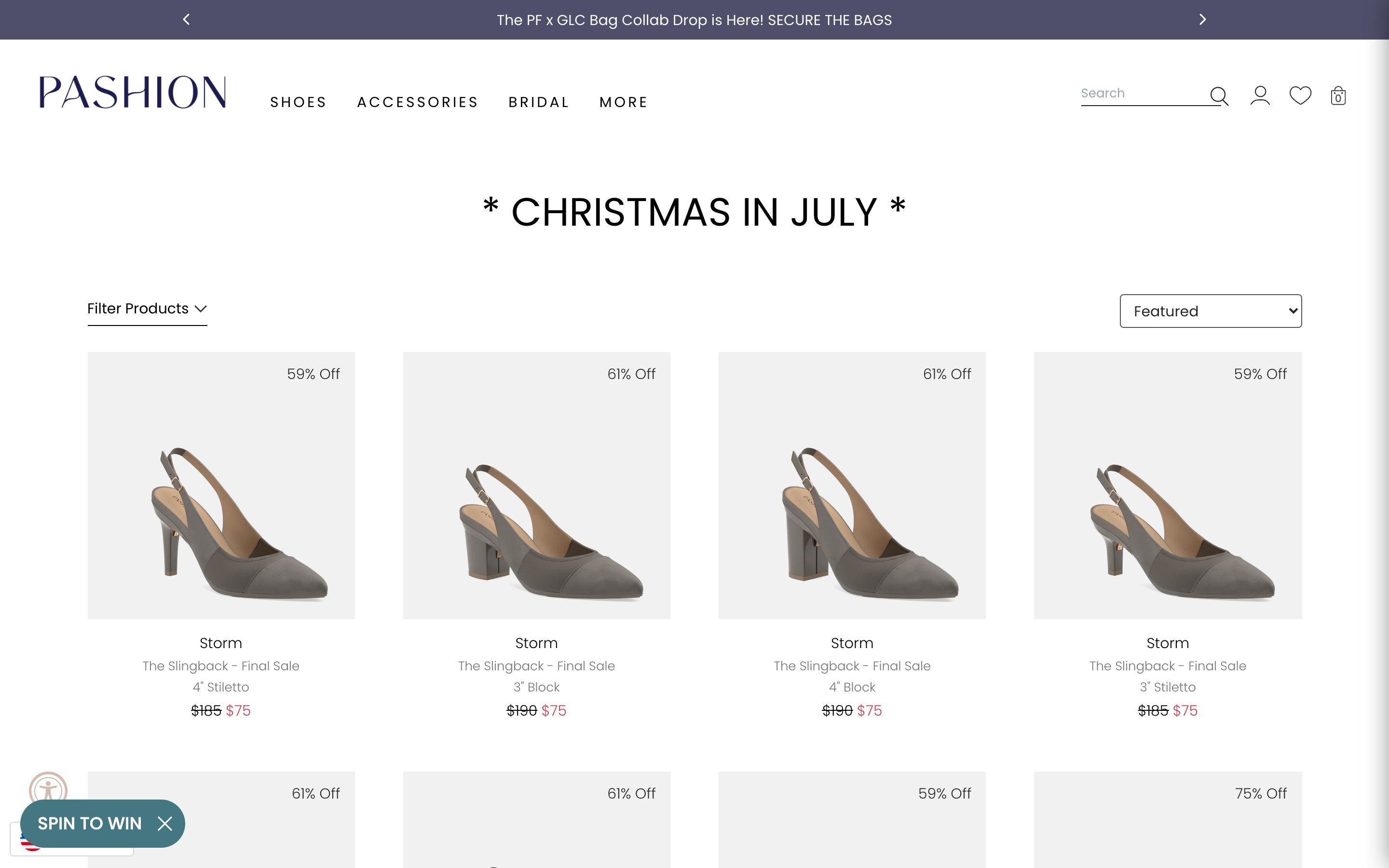Open the search magnifier icon

[x=1219, y=96]
